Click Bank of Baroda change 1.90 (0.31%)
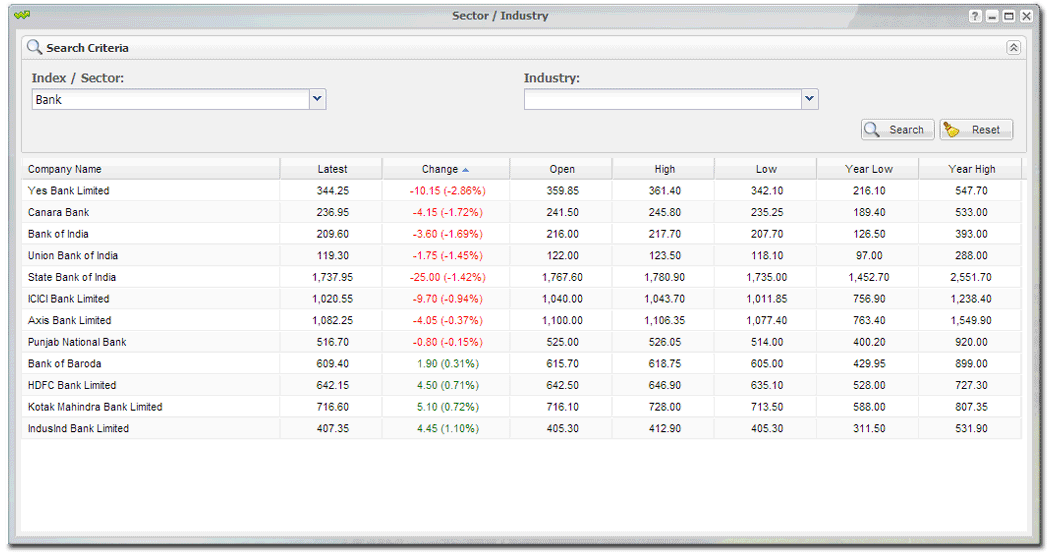Image resolution: width=1055 pixels, height=555 pixels. (x=447, y=364)
